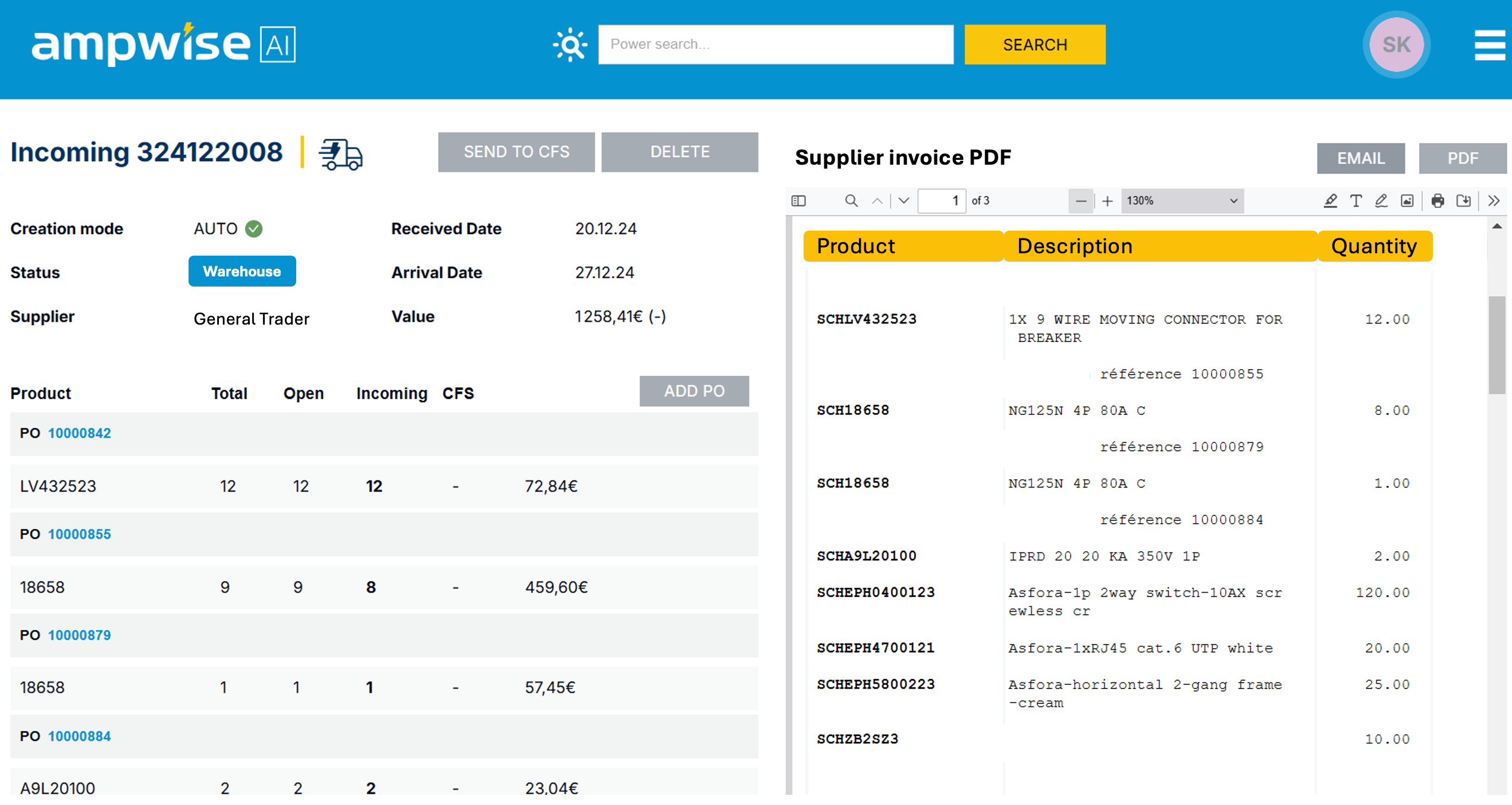The image size is (1512, 805).
Task: Click the delivery truck icon beside Incoming 324122008
Action: click(x=341, y=154)
